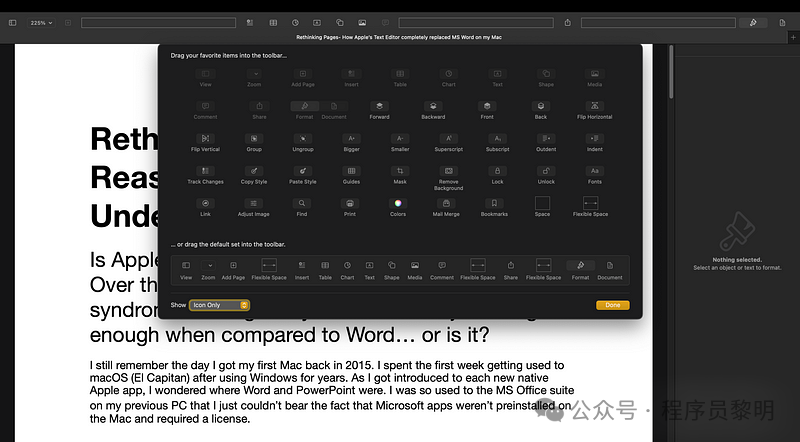Pick the Back arrange icon

[541, 106]
